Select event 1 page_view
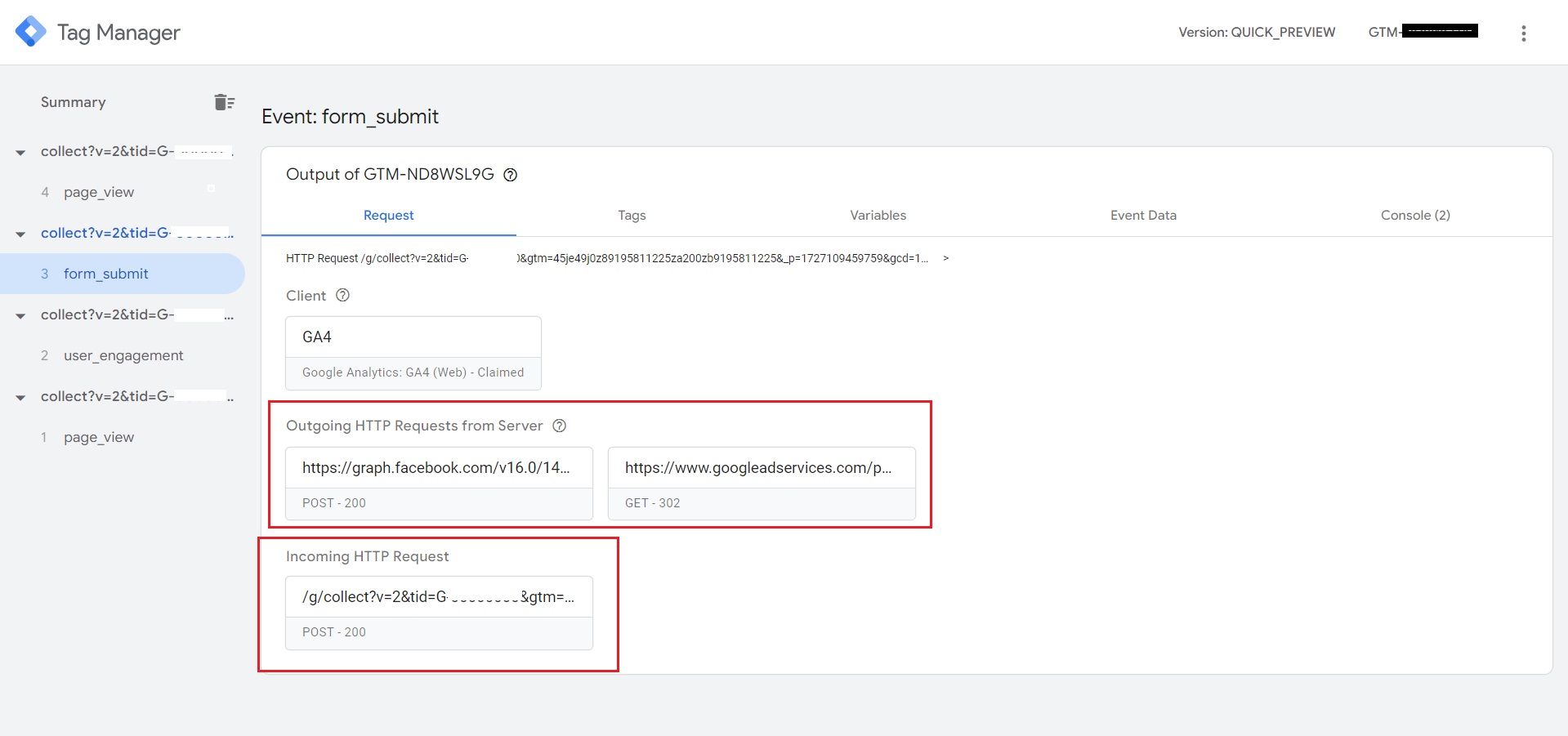 click(123, 437)
